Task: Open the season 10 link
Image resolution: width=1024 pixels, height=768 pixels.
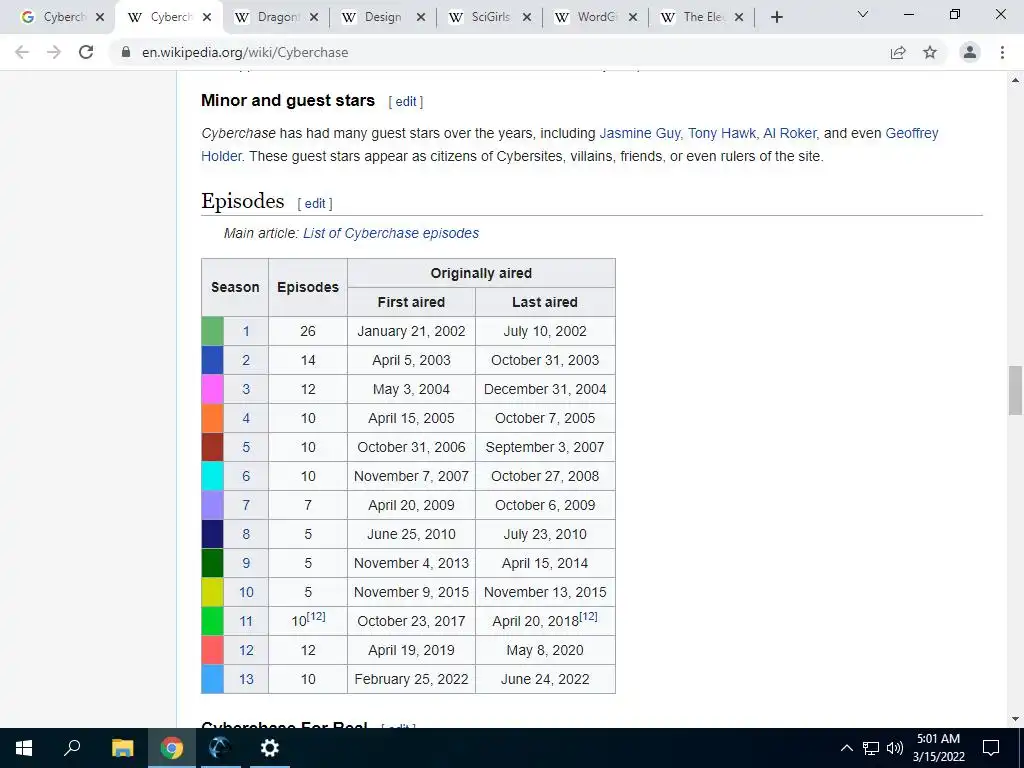Action: click(246, 592)
